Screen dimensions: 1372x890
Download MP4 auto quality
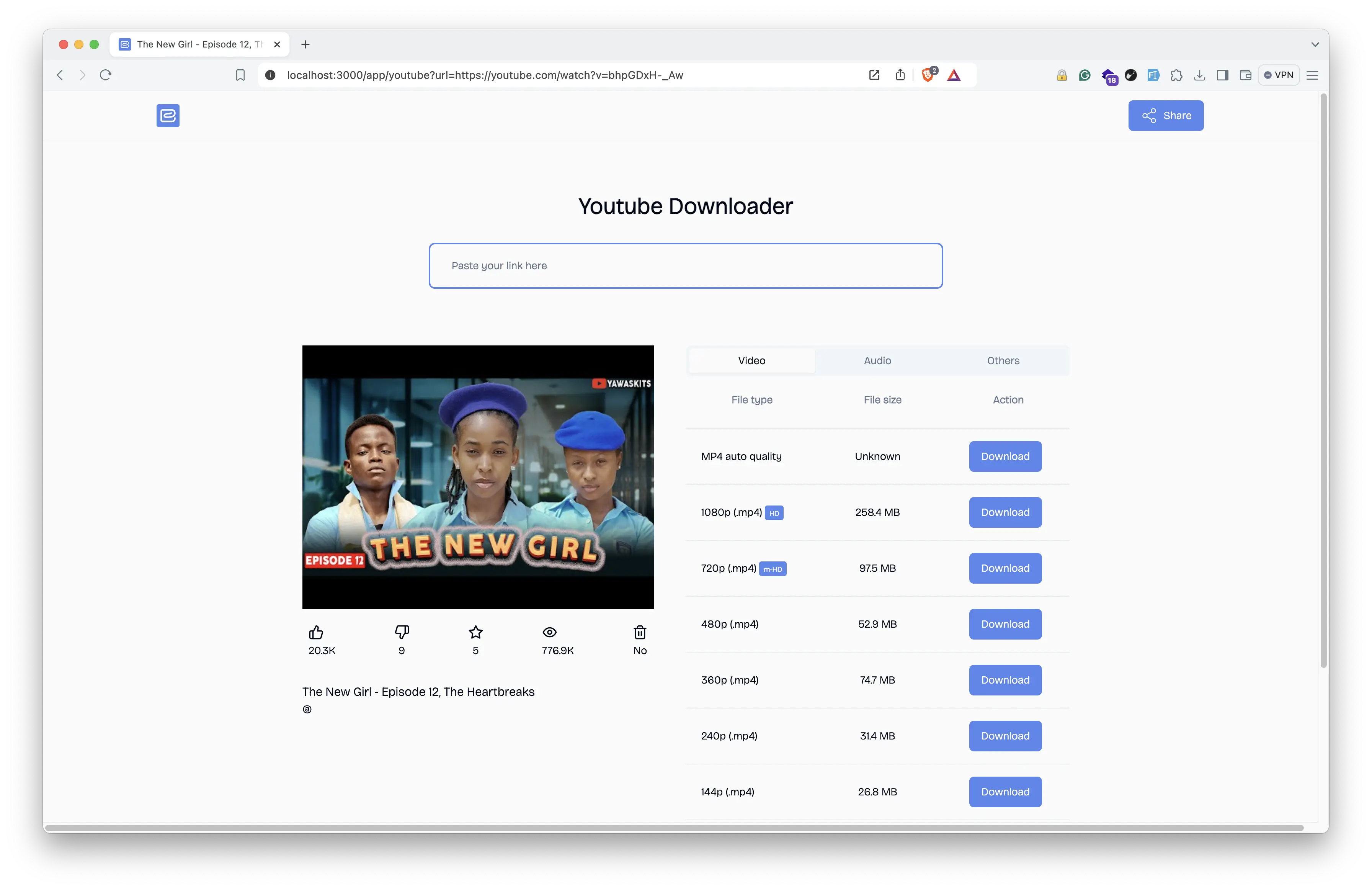point(1005,456)
